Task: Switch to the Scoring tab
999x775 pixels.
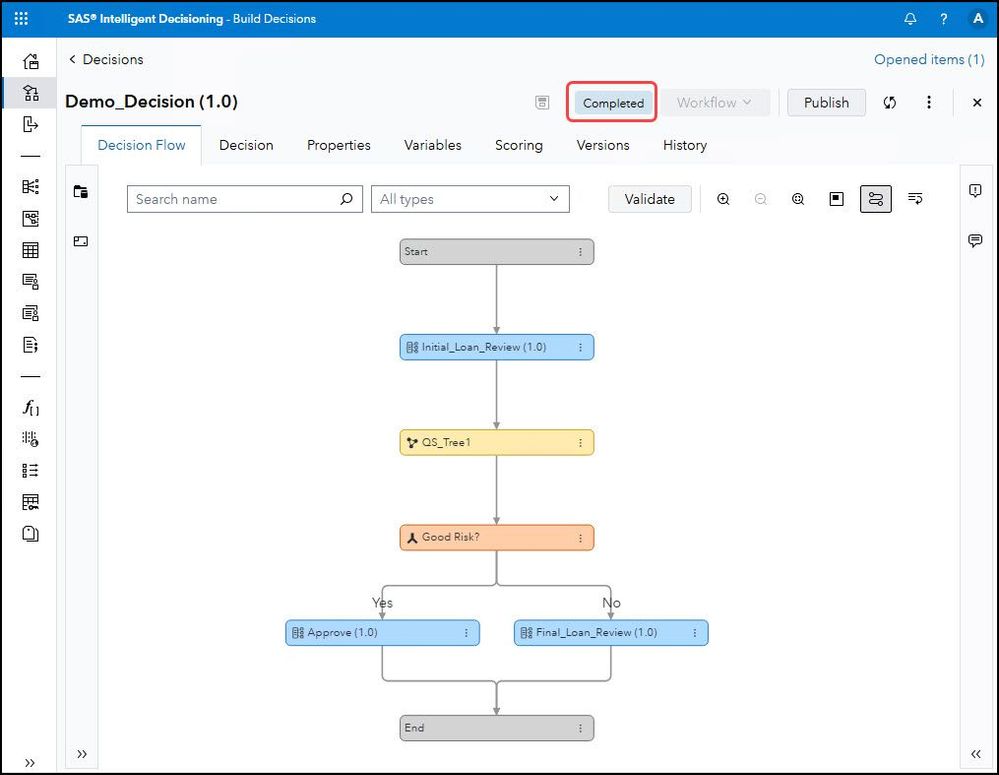Action: (519, 145)
